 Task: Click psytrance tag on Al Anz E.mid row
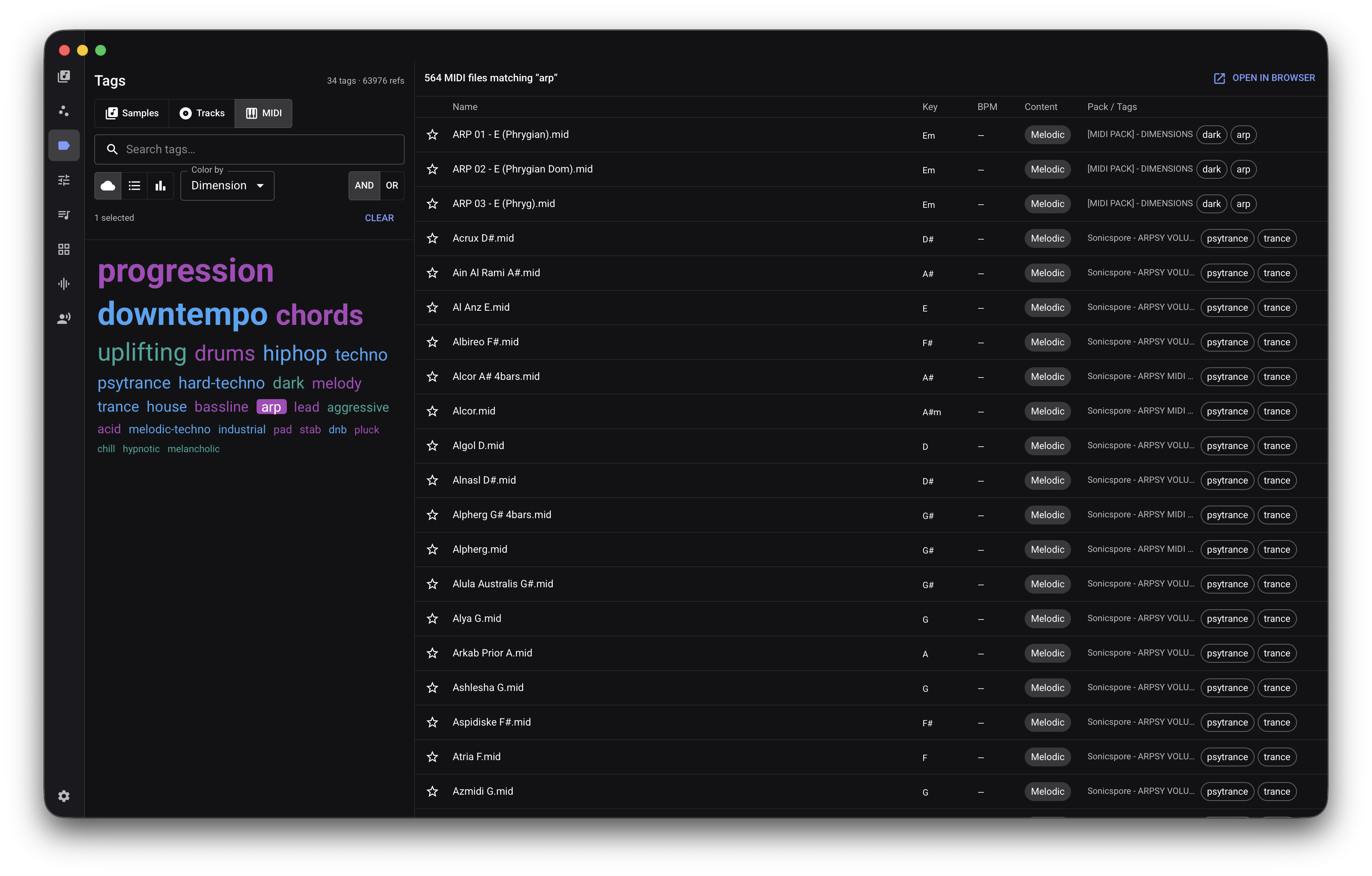click(x=1227, y=308)
